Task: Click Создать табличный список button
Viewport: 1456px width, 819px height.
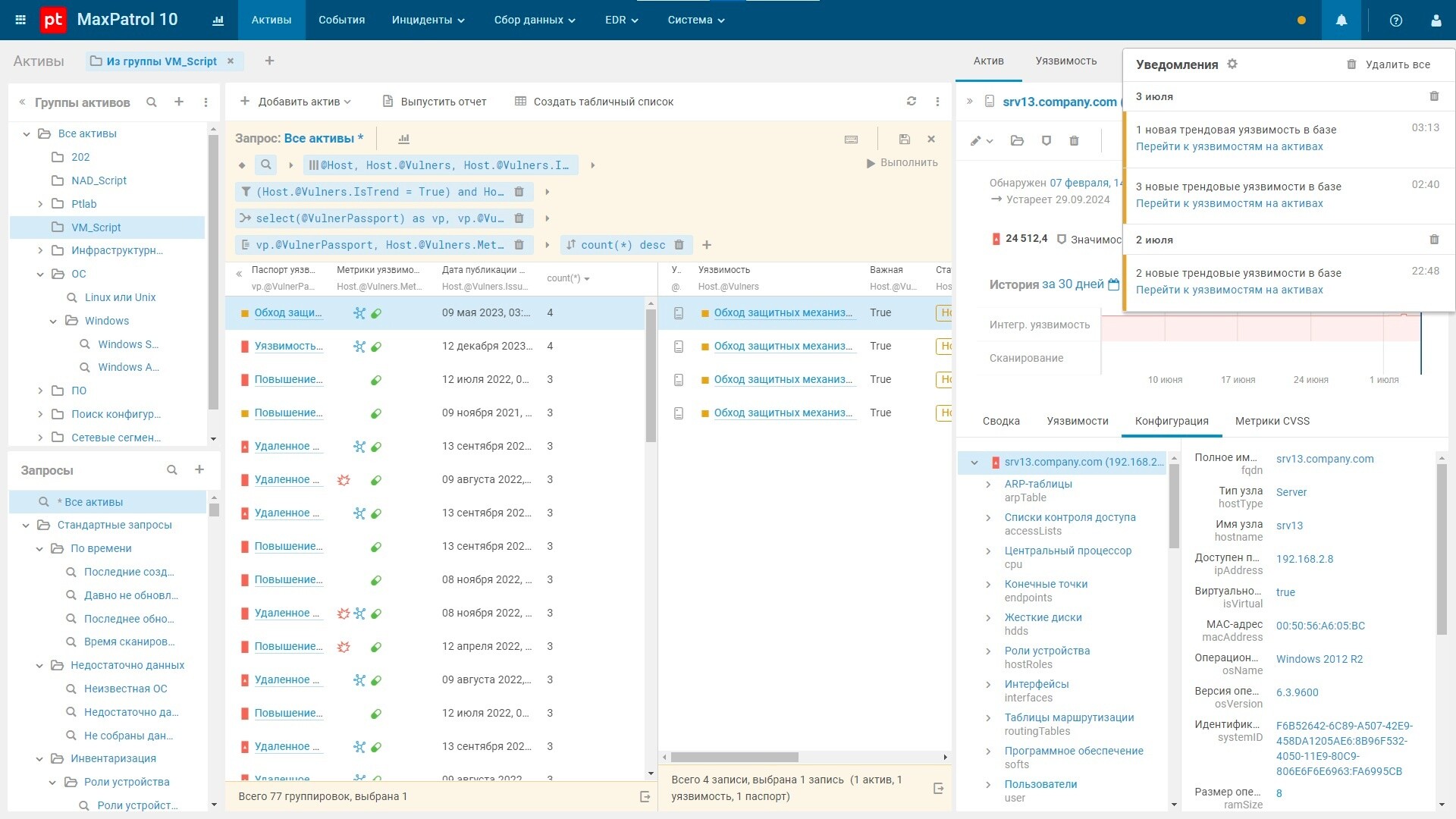Action: click(594, 102)
